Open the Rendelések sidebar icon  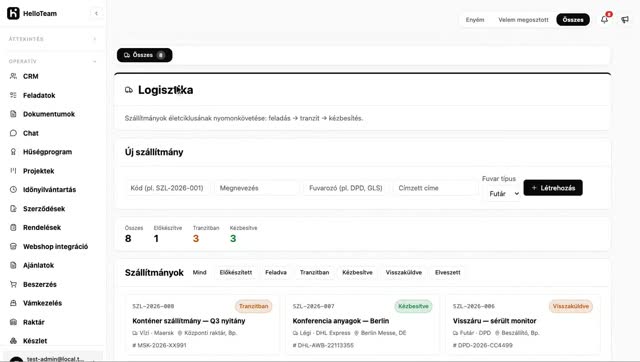13,227
